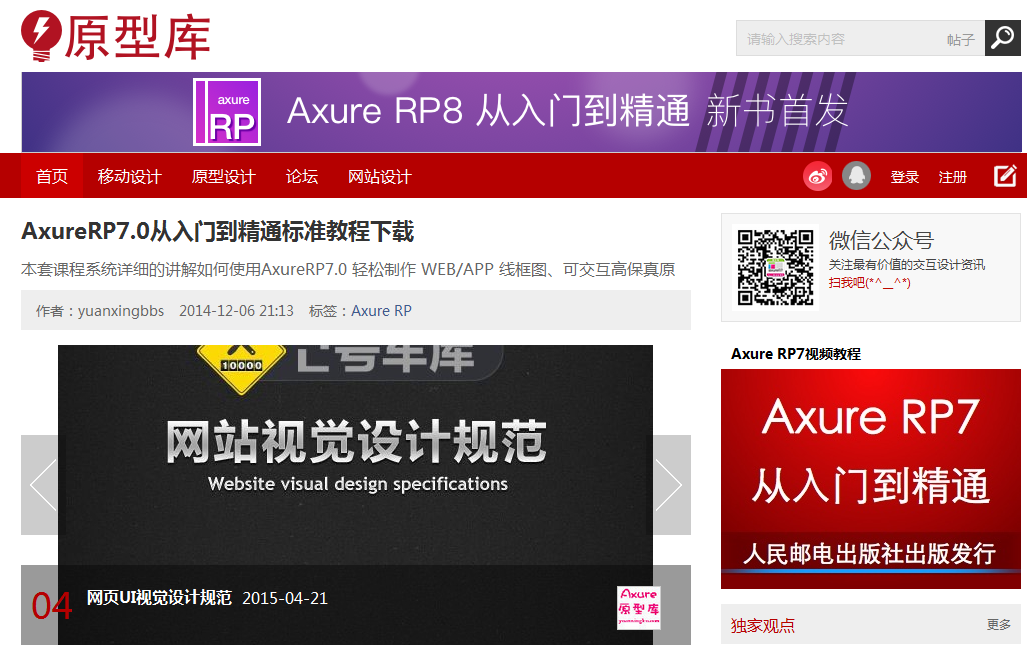Click the slide number 04
This screenshot has height=646, width=1027.
coord(52,605)
